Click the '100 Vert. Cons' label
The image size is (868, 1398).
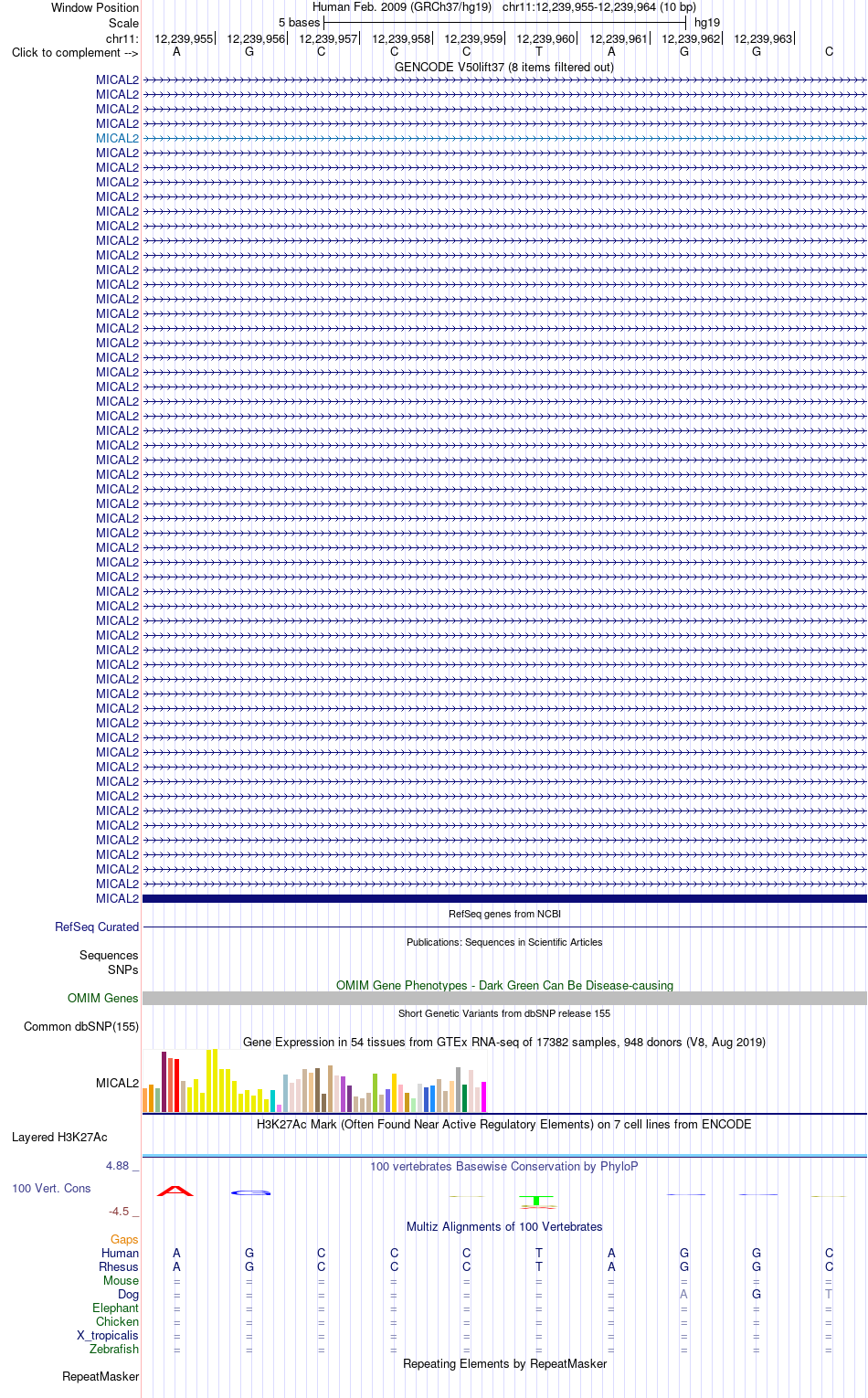pos(51,1188)
